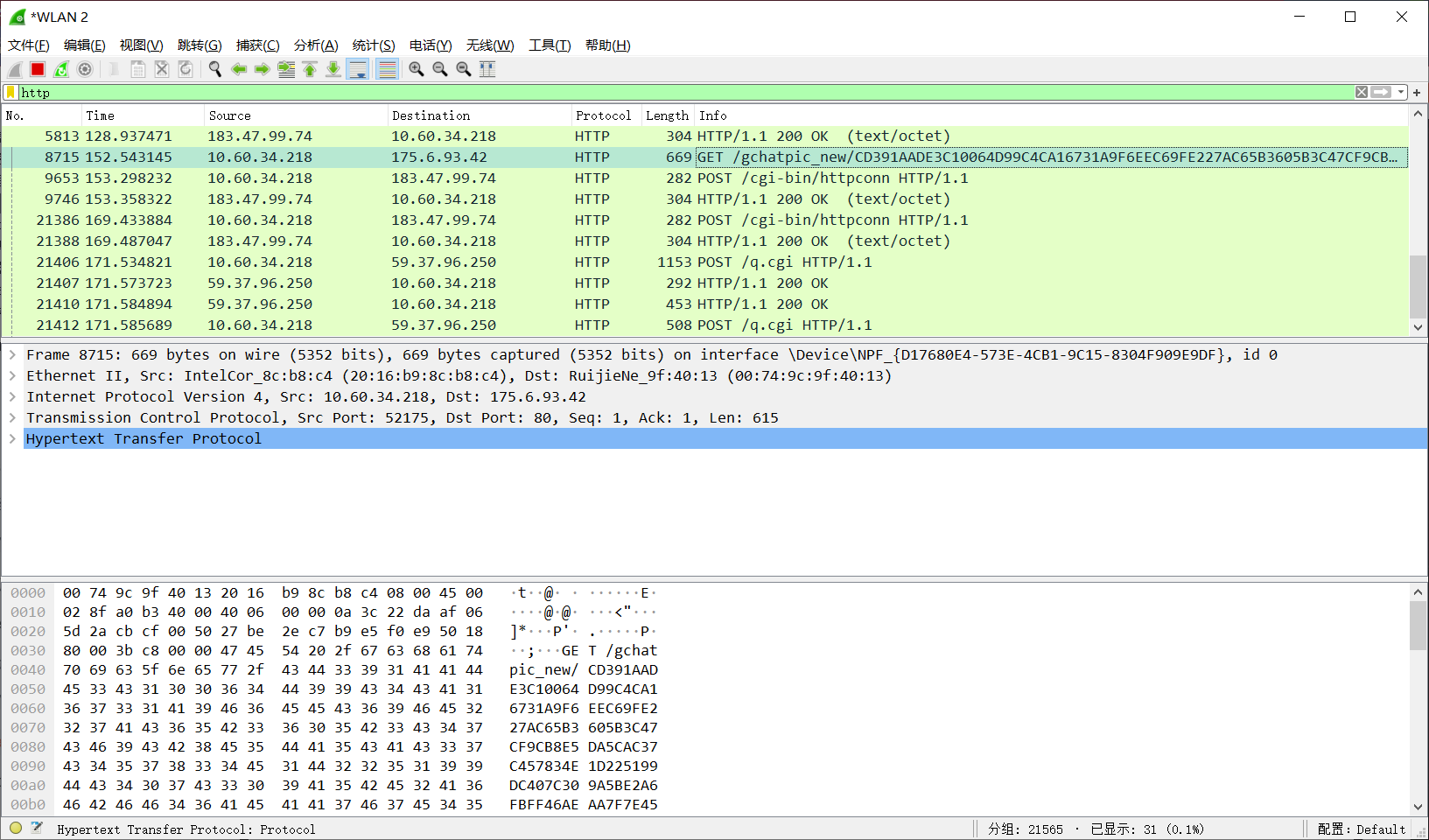Edit capture file properties status icon
Image resolution: width=1429 pixels, height=840 pixels.
click(x=37, y=828)
